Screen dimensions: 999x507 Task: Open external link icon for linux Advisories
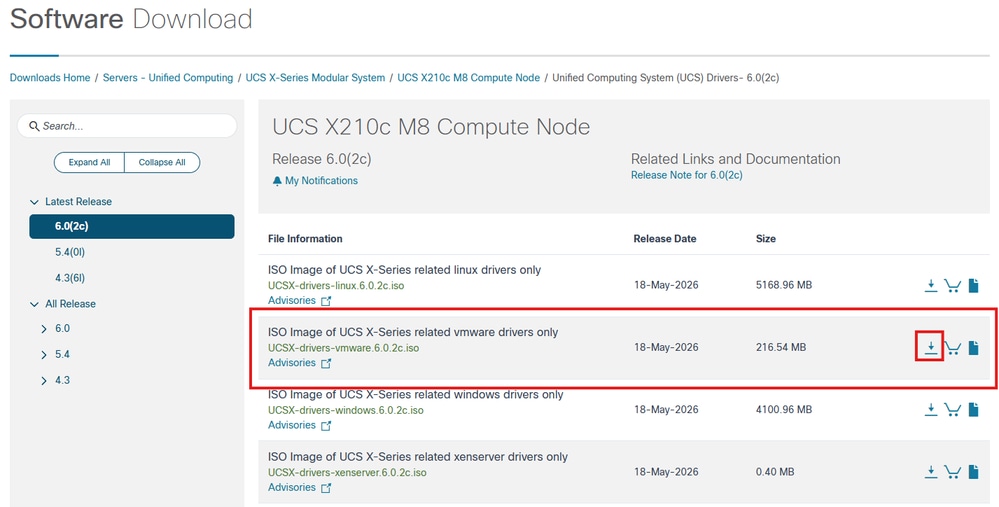(x=326, y=301)
